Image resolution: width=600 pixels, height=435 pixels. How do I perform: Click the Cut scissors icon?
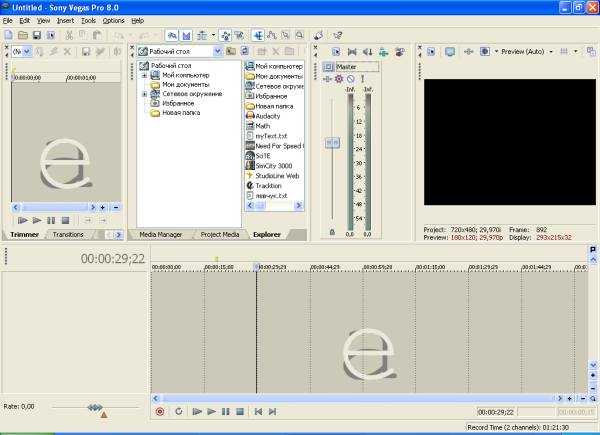69,36
